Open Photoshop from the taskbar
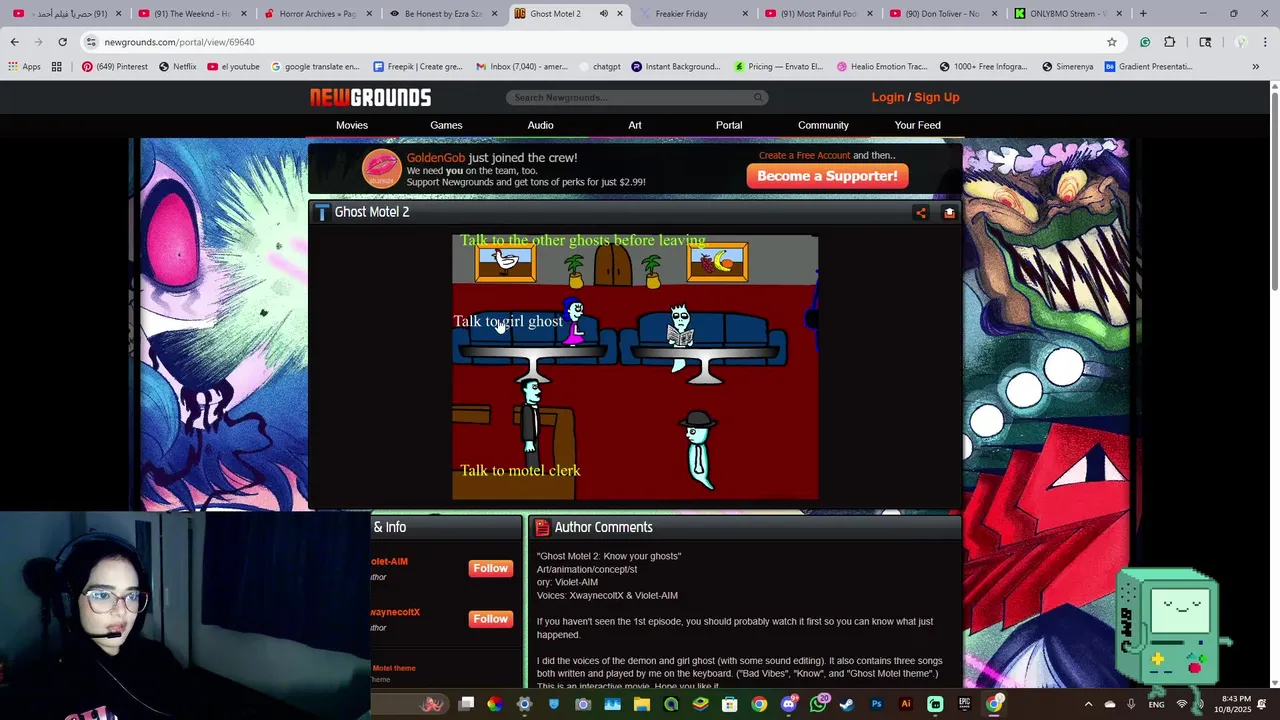Viewport: 1280px width, 720px height. click(877, 704)
